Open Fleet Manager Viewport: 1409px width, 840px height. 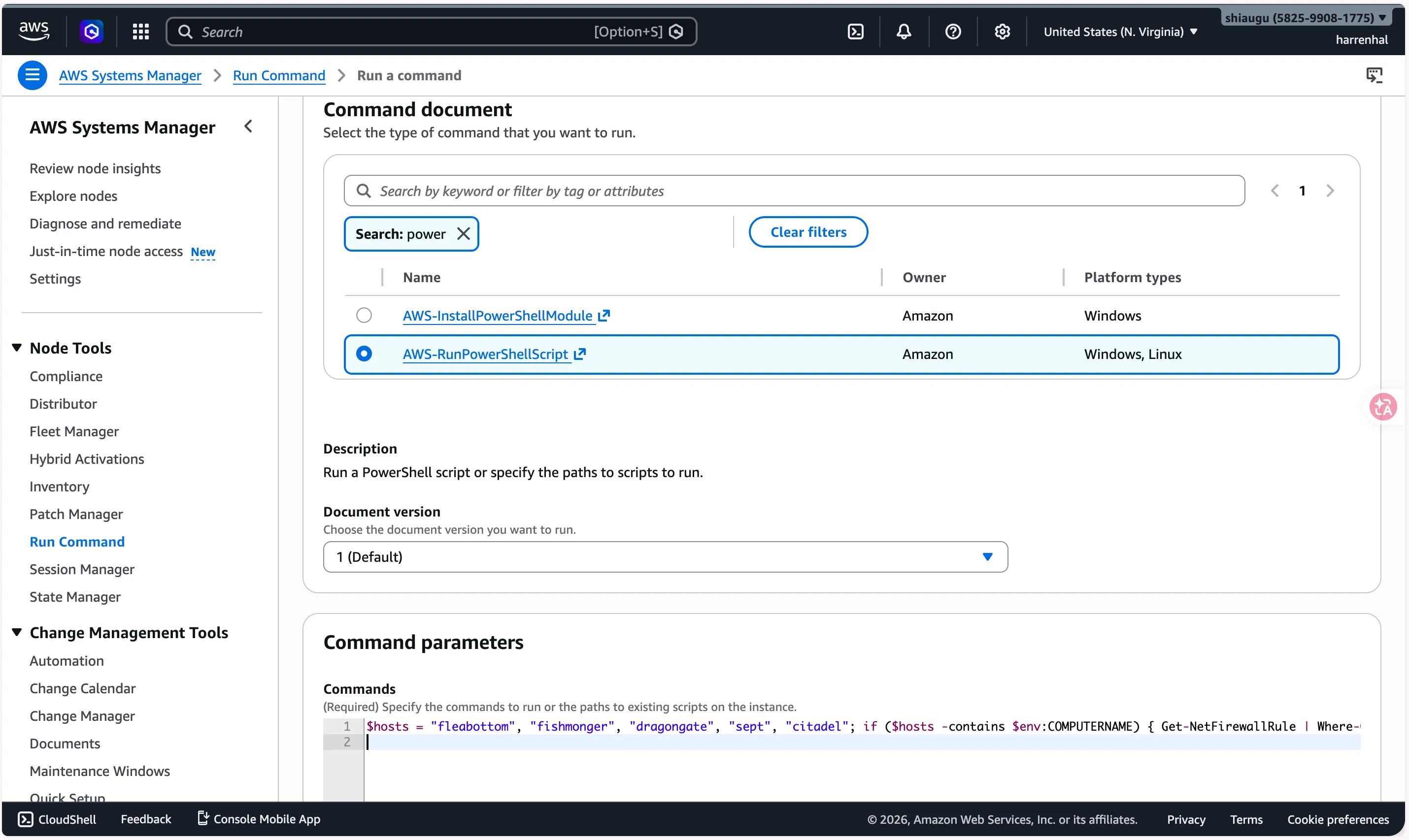click(x=74, y=432)
